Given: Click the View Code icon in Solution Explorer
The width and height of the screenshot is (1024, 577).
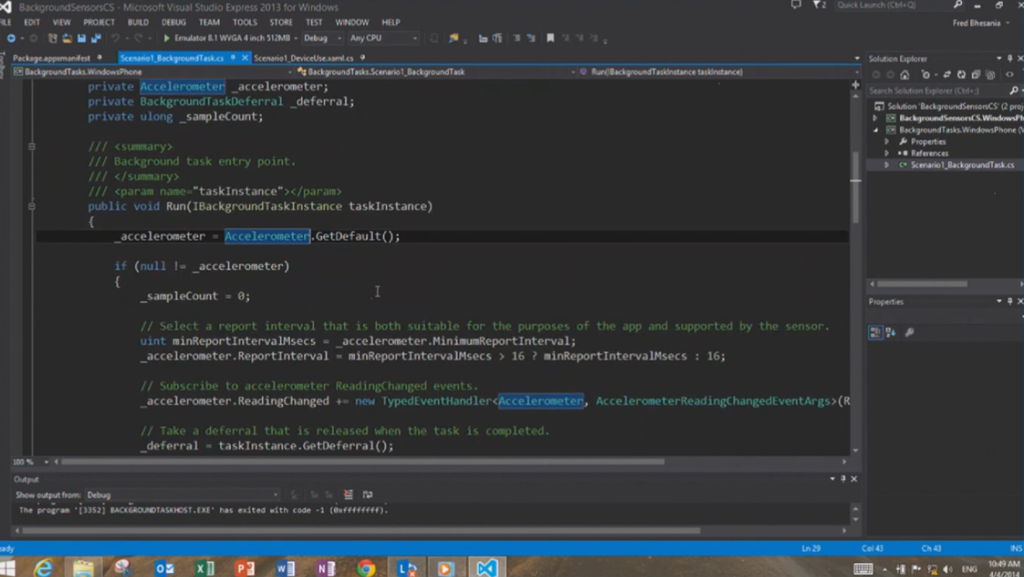Looking at the screenshot, I should click(1010, 74).
